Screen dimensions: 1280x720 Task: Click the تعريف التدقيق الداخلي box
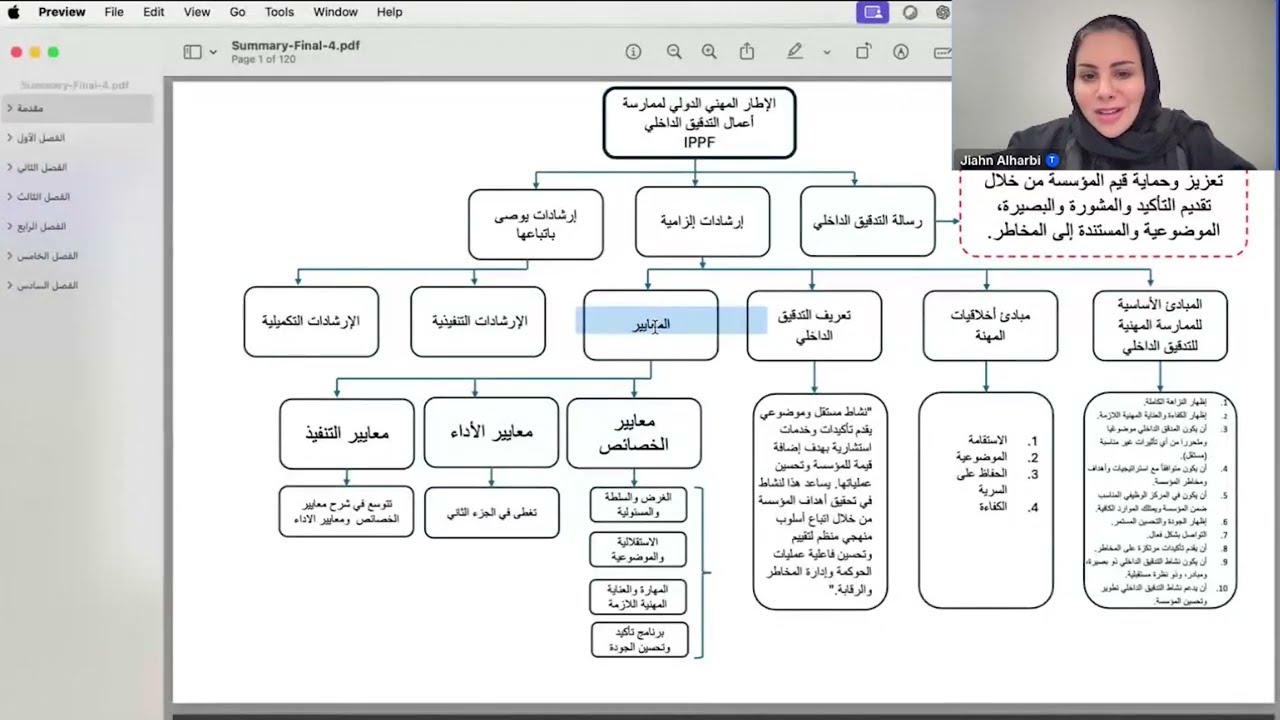tap(814, 325)
